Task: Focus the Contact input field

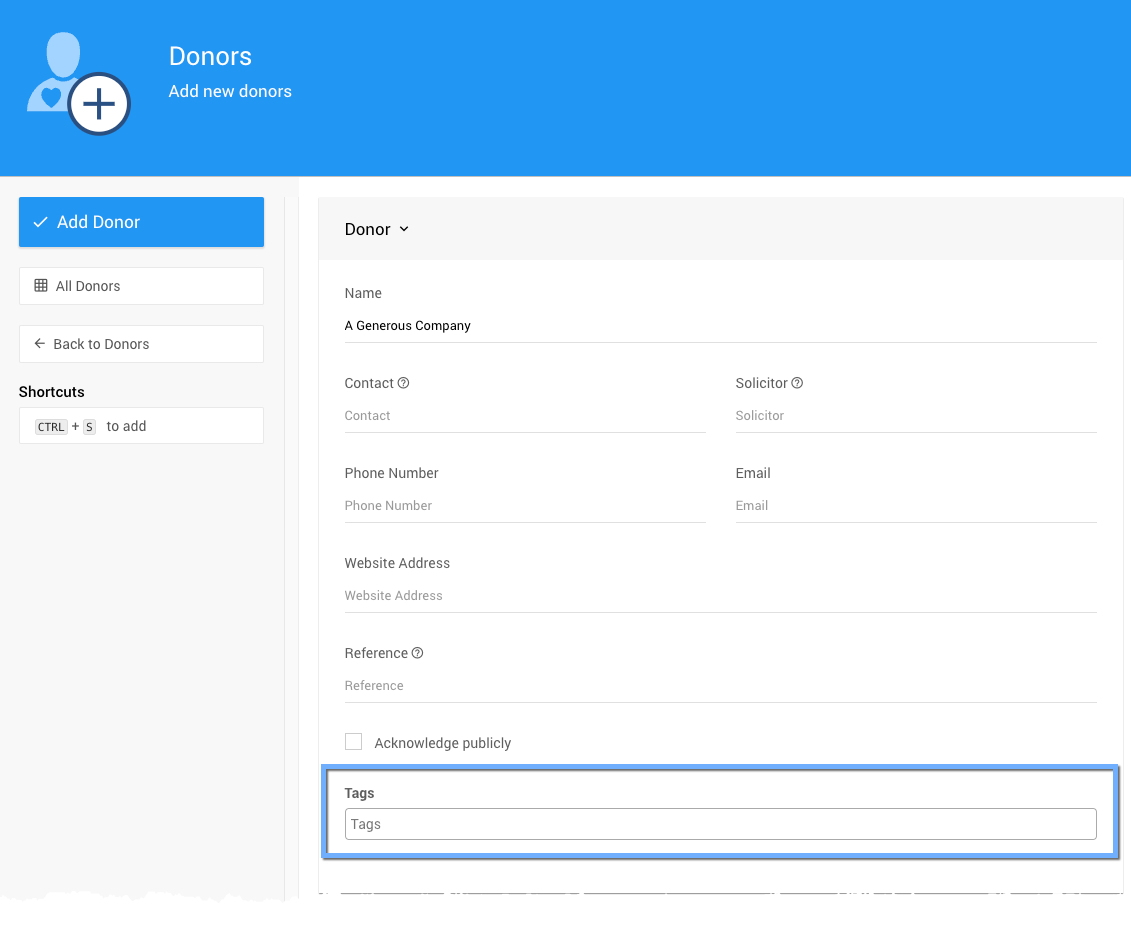Action: [x=525, y=416]
